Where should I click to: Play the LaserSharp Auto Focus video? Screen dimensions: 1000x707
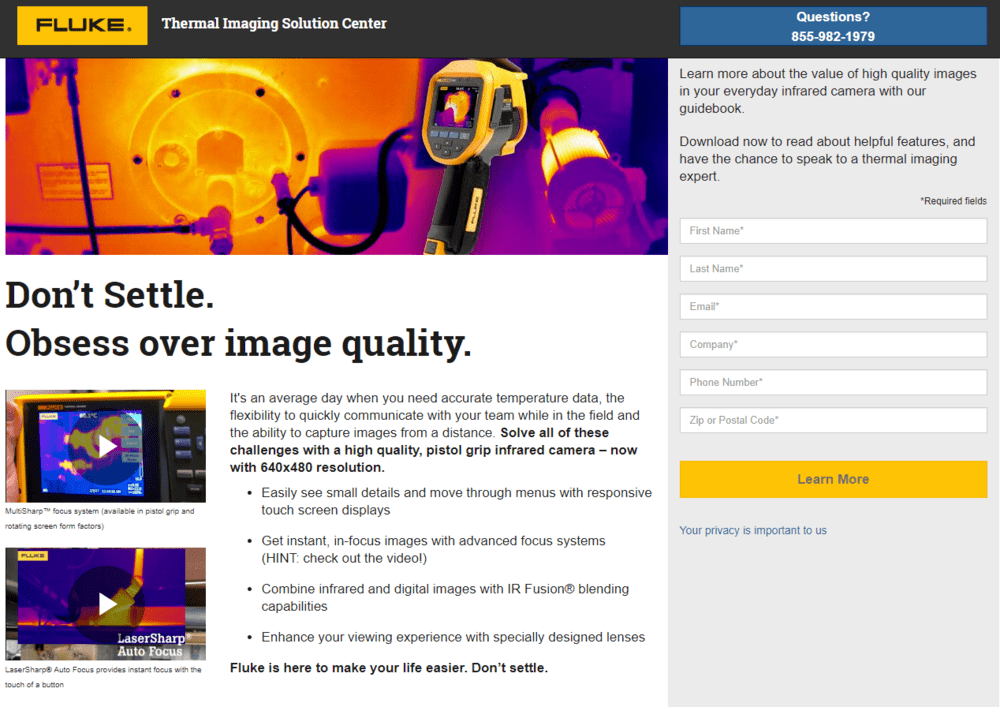coord(106,604)
